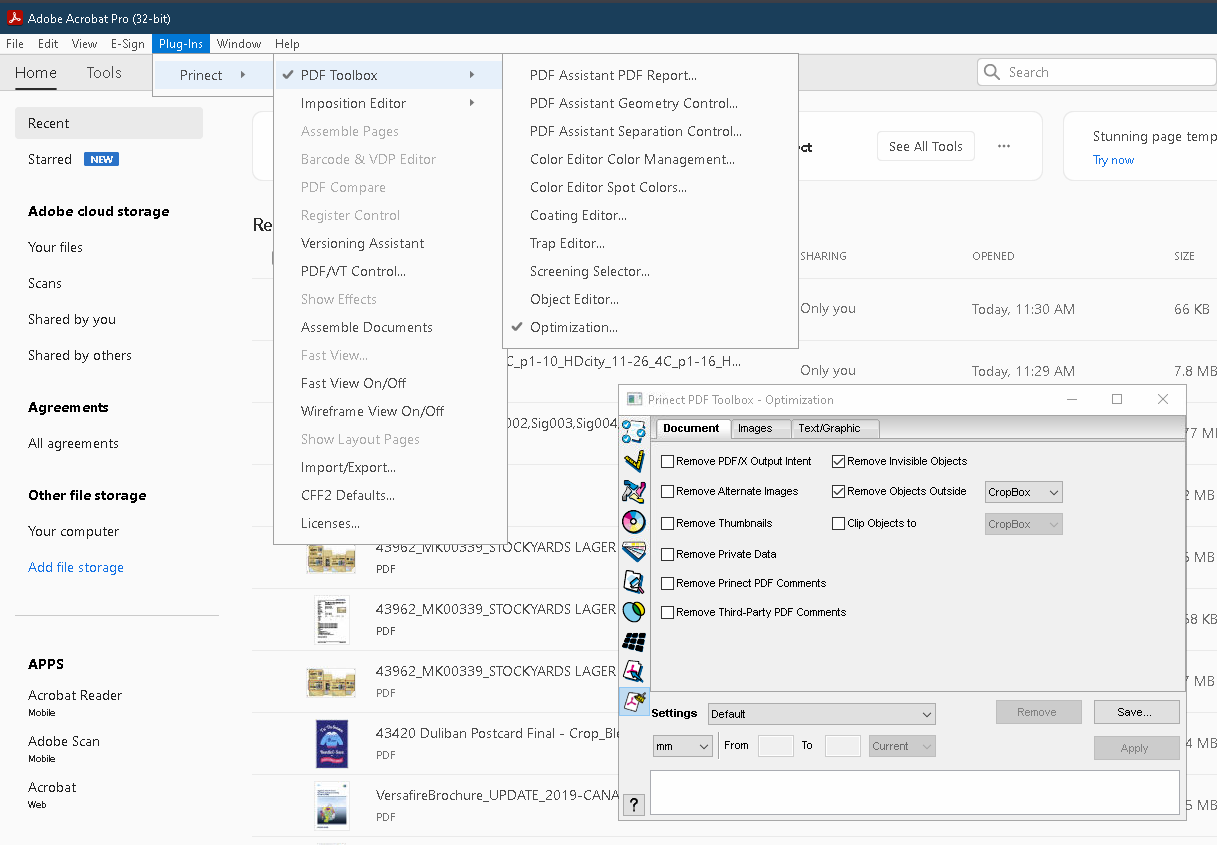Click the message text area in toolbox
1217x845 pixels.
915,793
